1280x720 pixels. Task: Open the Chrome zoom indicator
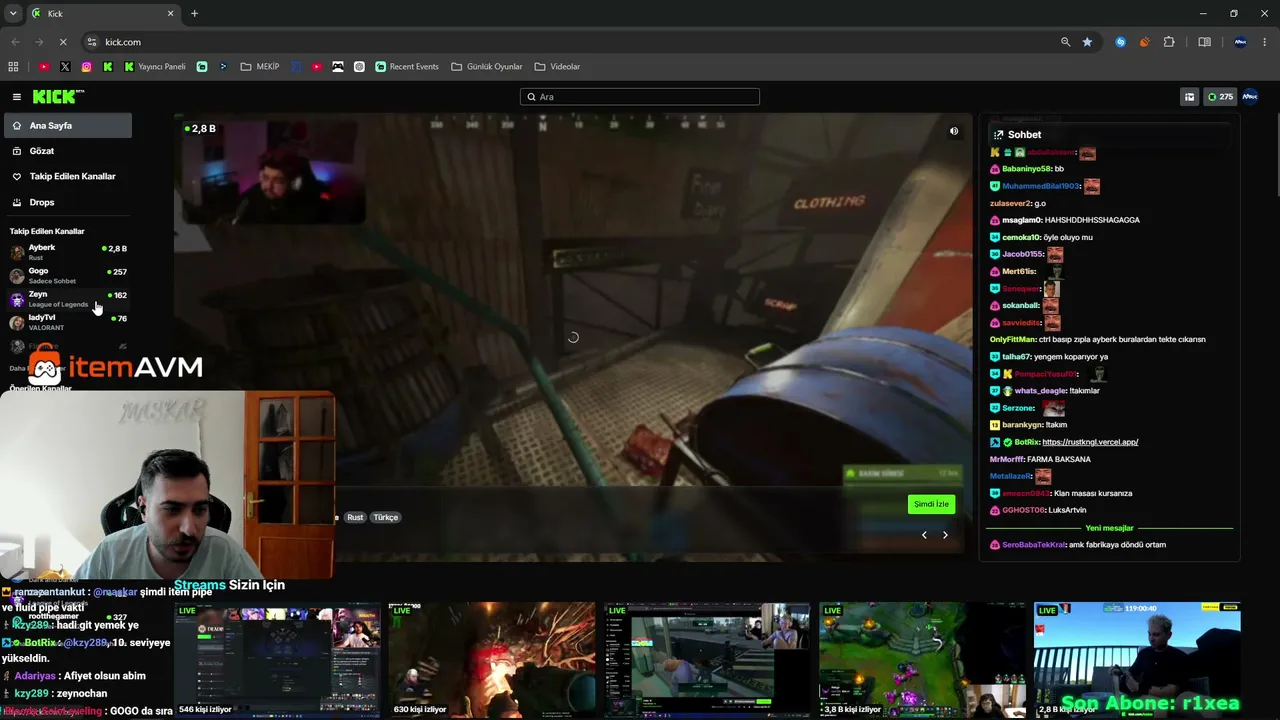pyautogui.click(x=1065, y=42)
